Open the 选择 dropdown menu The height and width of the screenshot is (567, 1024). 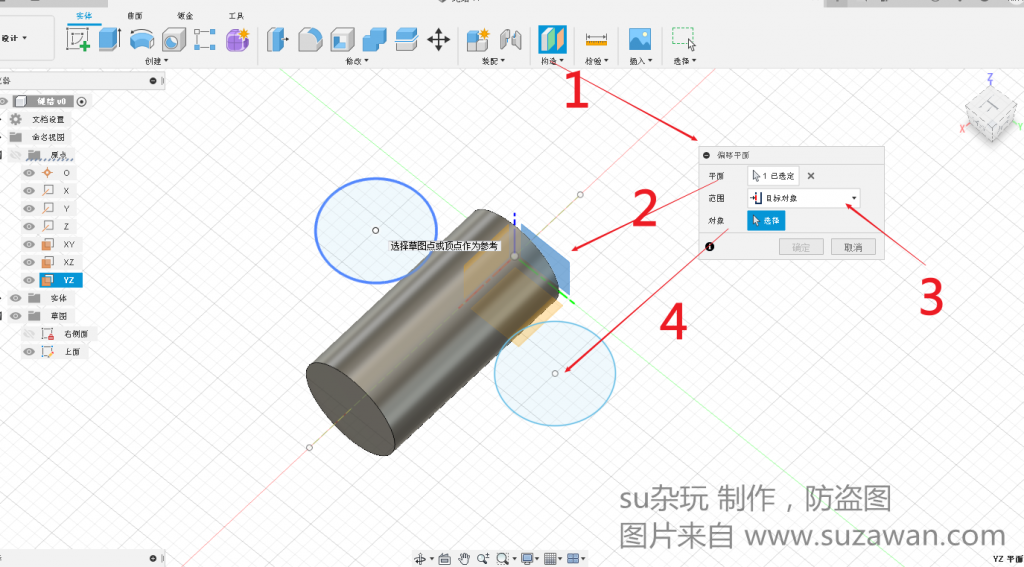(x=684, y=61)
